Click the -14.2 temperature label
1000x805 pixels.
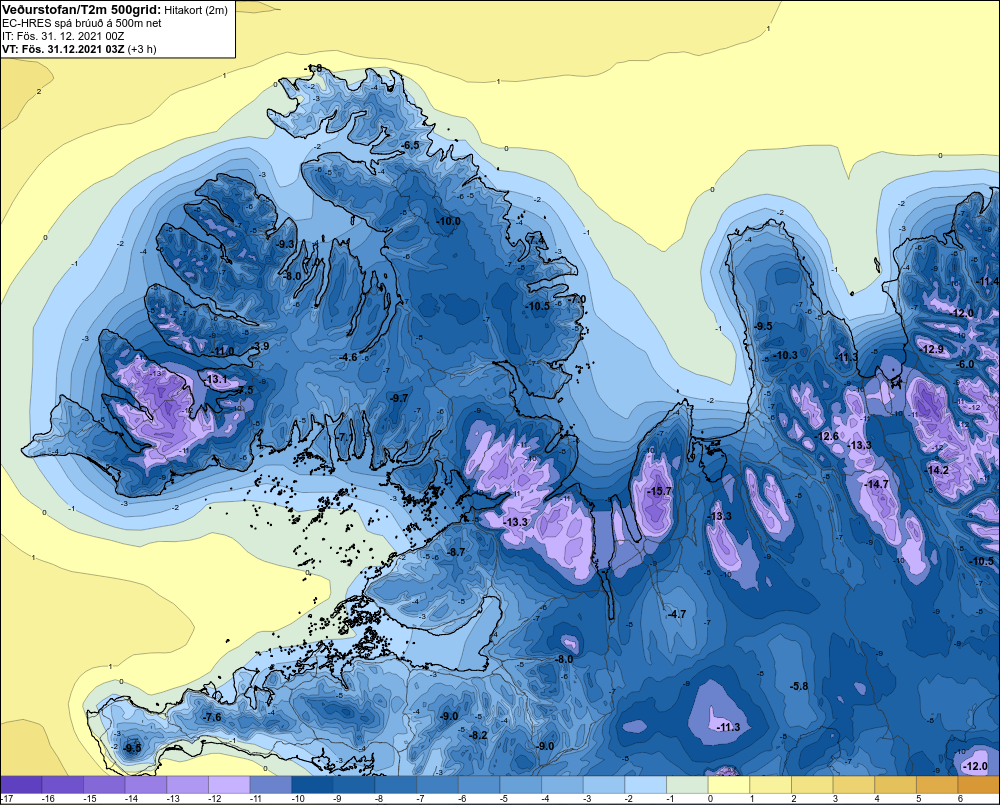937,470
